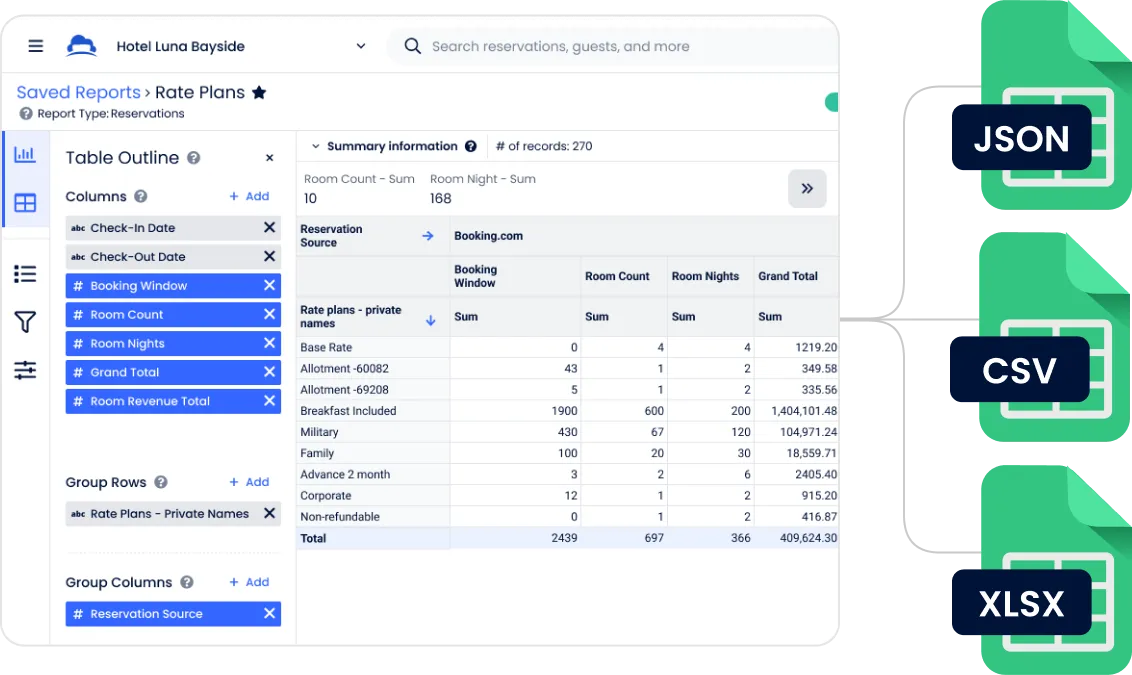Image resolution: width=1132 pixels, height=675 pixels.
Task: Remove Check-Out Date column
Action: click(x=269, y=256)
